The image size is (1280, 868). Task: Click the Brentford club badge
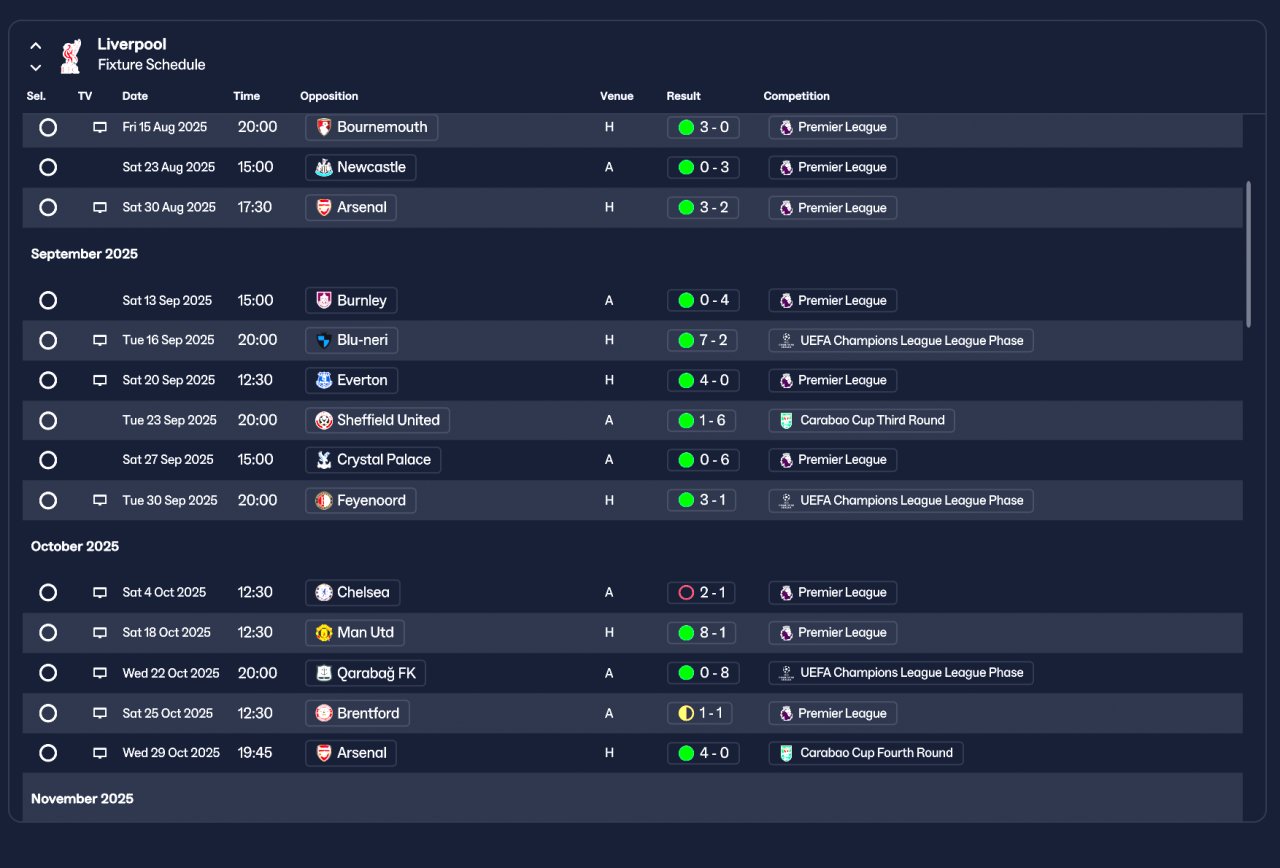(324, 713)
